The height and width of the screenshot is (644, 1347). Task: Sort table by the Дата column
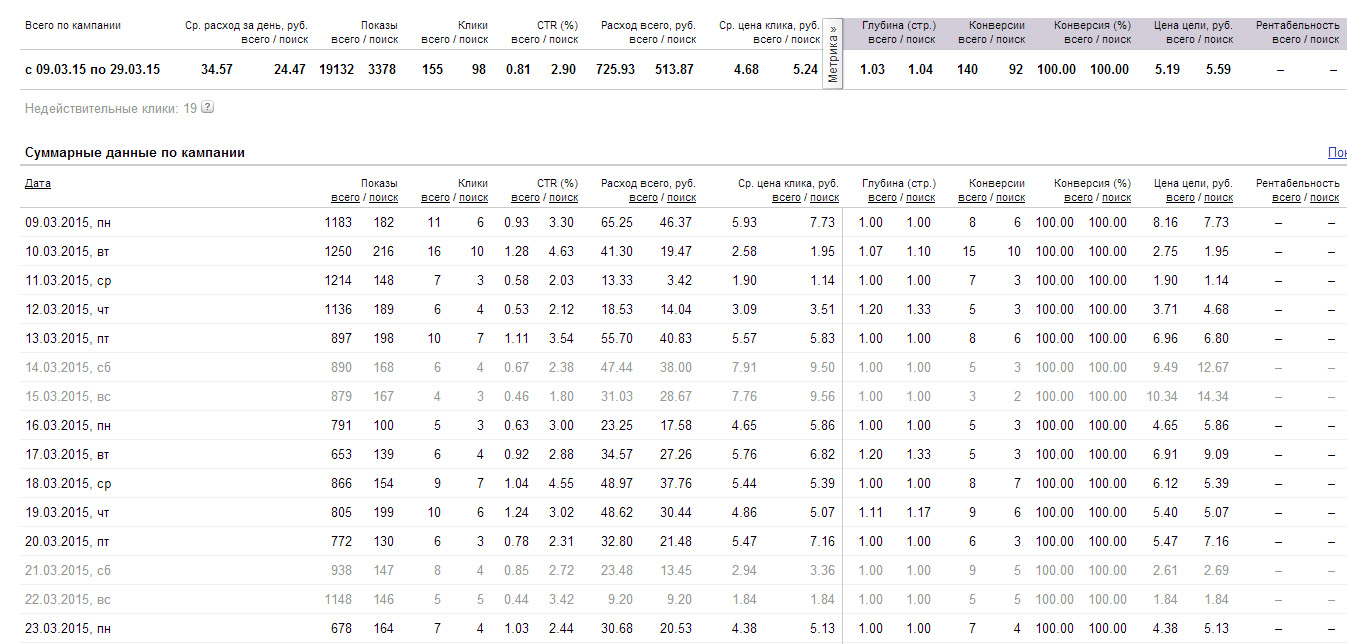(x=38, y=184)
